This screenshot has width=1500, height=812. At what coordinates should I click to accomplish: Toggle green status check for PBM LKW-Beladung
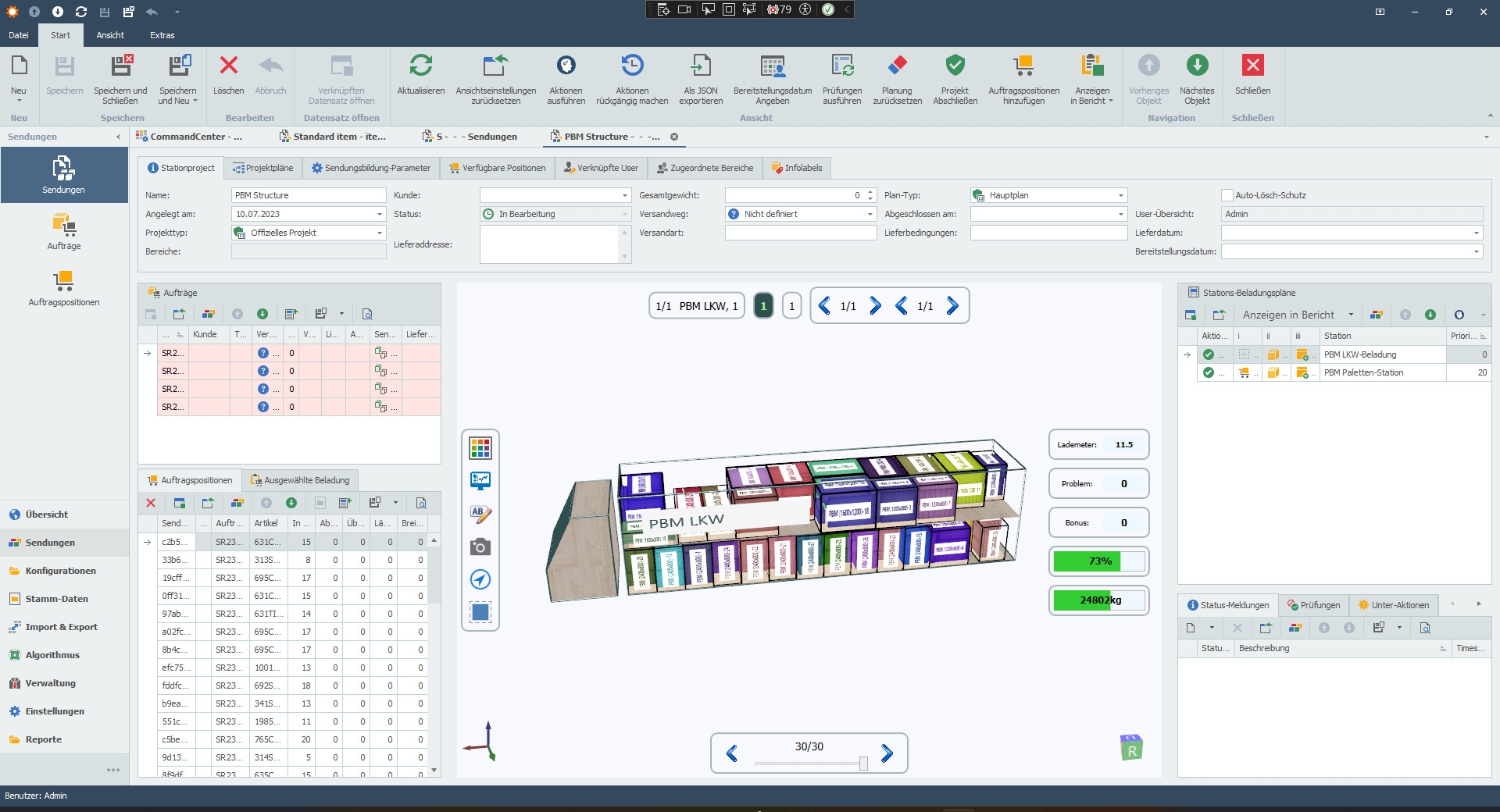[1209, 355]
